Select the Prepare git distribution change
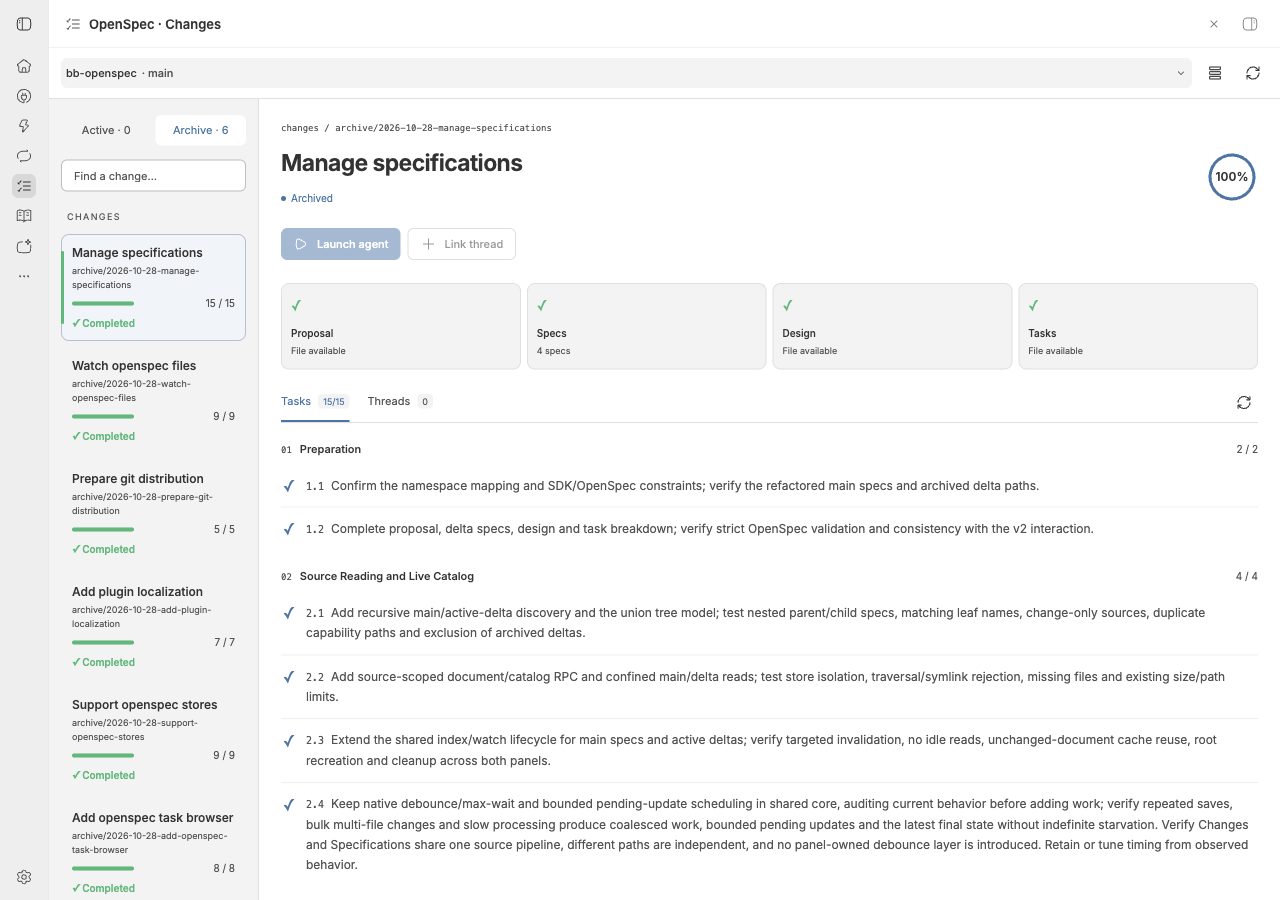Screen dimensions: 1280x900 [x=153, y=513]
